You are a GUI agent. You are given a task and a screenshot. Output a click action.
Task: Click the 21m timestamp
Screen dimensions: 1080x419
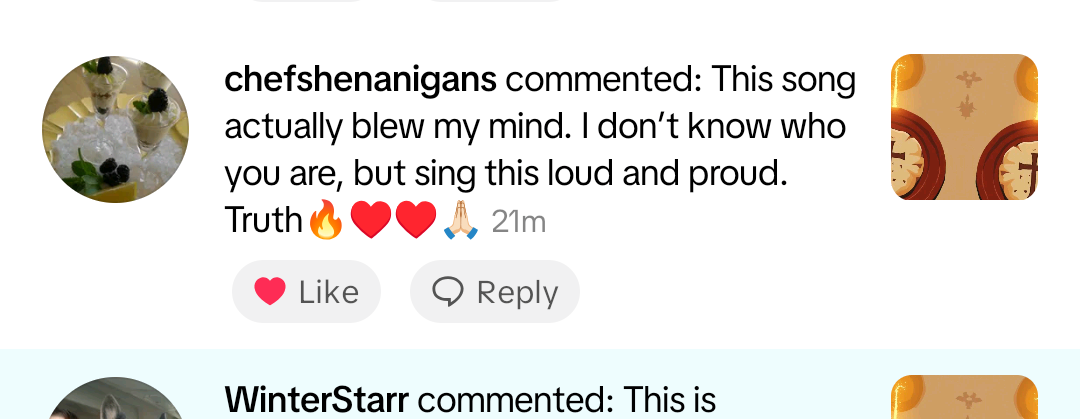(x=519, y=222)
